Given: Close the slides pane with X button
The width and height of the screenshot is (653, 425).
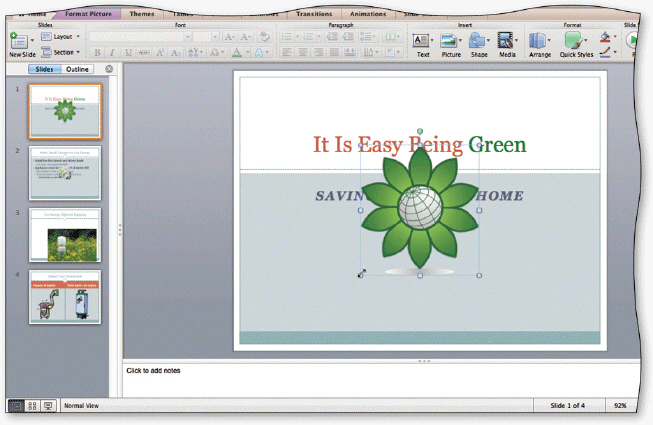Looking at the screenshot, I should click(x=109, y=69).
